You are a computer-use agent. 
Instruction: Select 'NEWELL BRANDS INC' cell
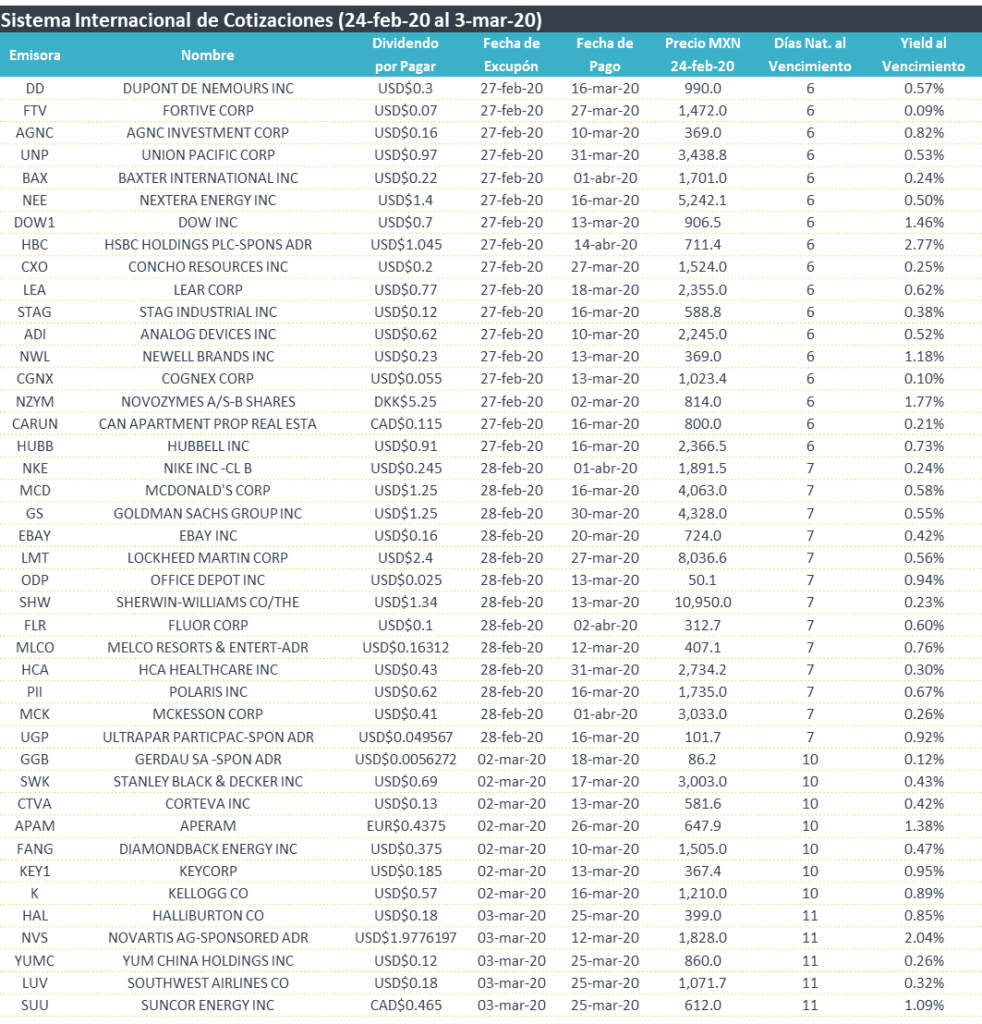click(x=208, y=356)
